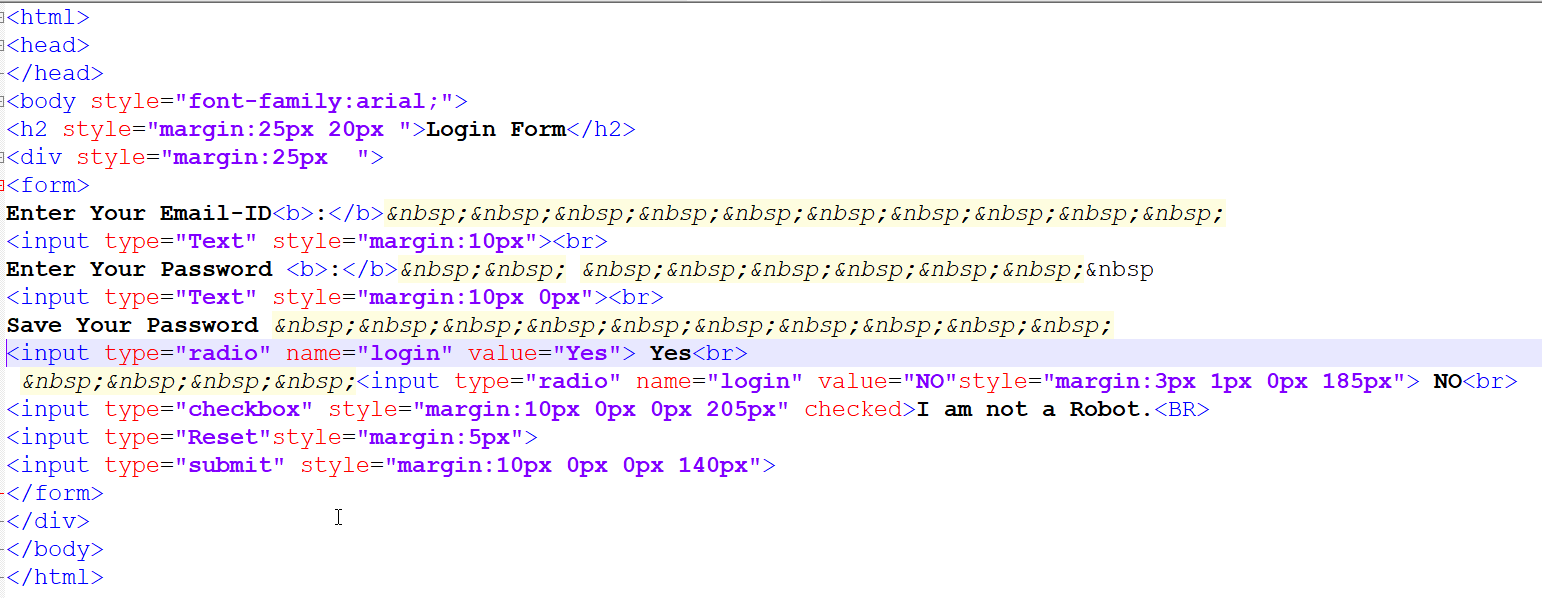This screenshot has width=1542, height=598.
Task: Click the 'I am not a Robot.' text
Action: tap(1035, 409)
